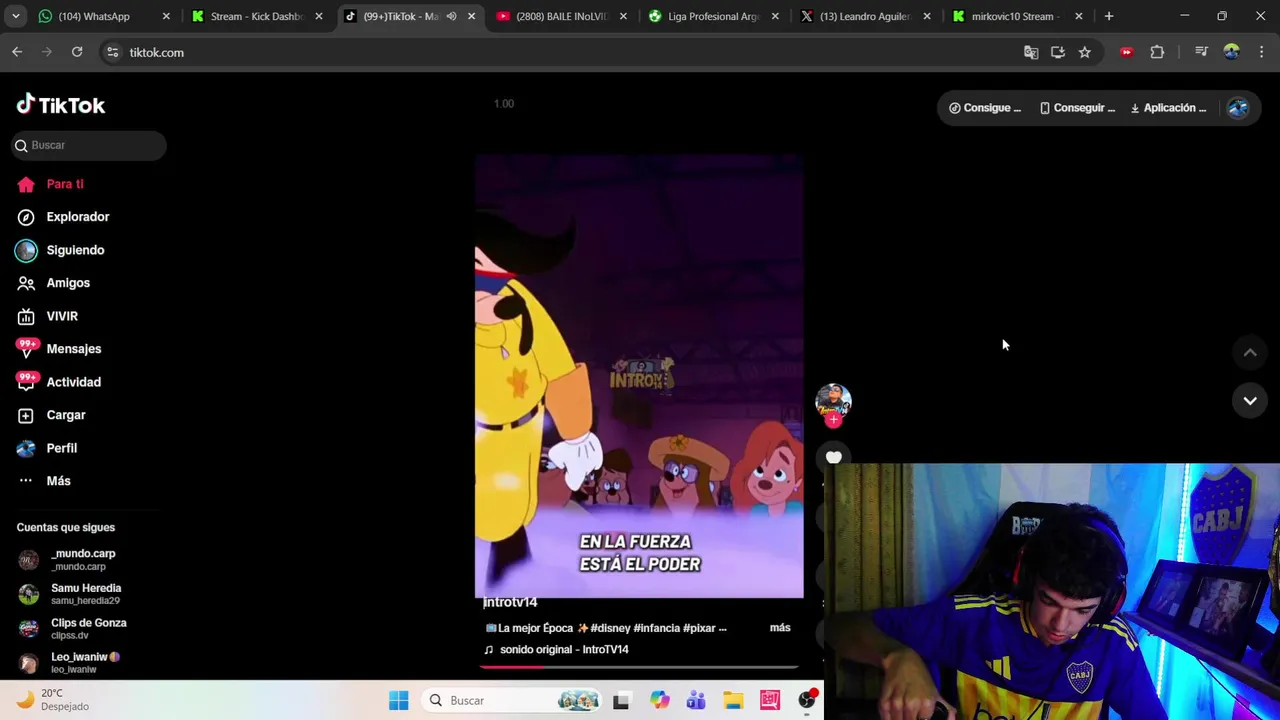Open the Samu Heredia followed account
Viewport: 1280px width, 720px height.
tap(70, 594)
